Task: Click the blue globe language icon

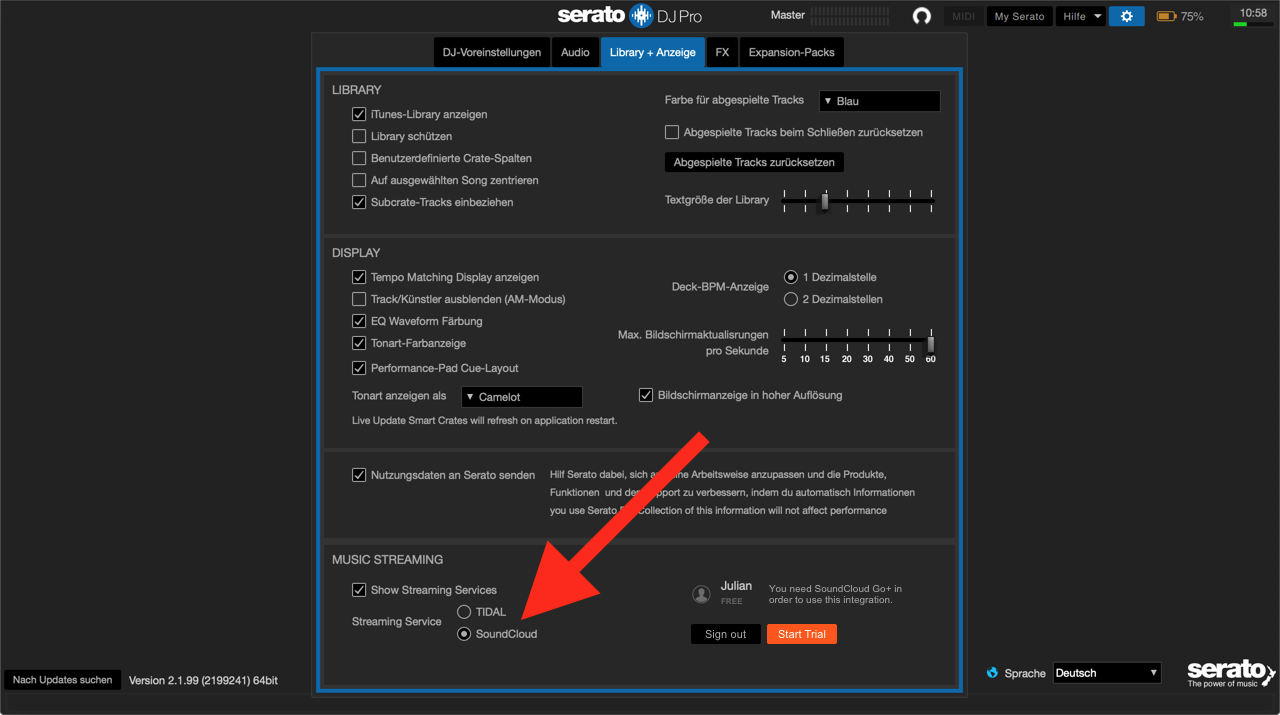Action: pyautogui.click(x=991, y=673)
